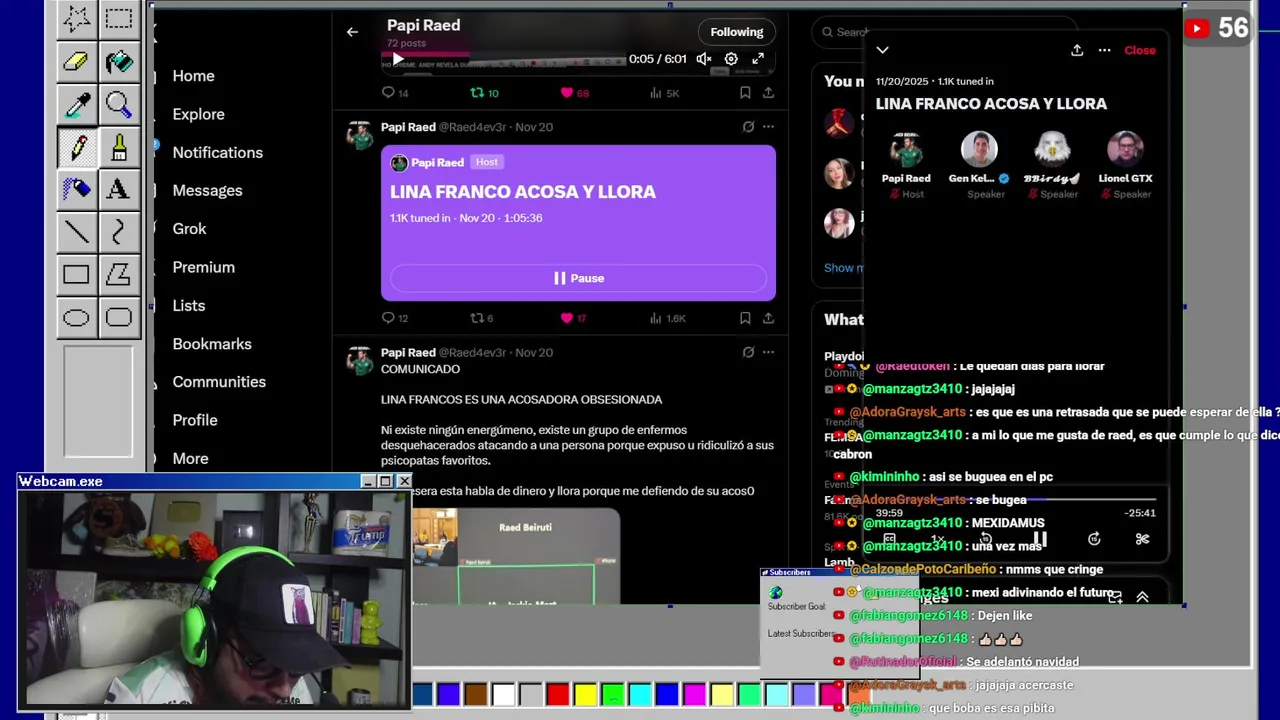Image resolution: width=1280 pixels, height=720 pixels.
Task: Select the Polygon shape tool
Action: 119,274
